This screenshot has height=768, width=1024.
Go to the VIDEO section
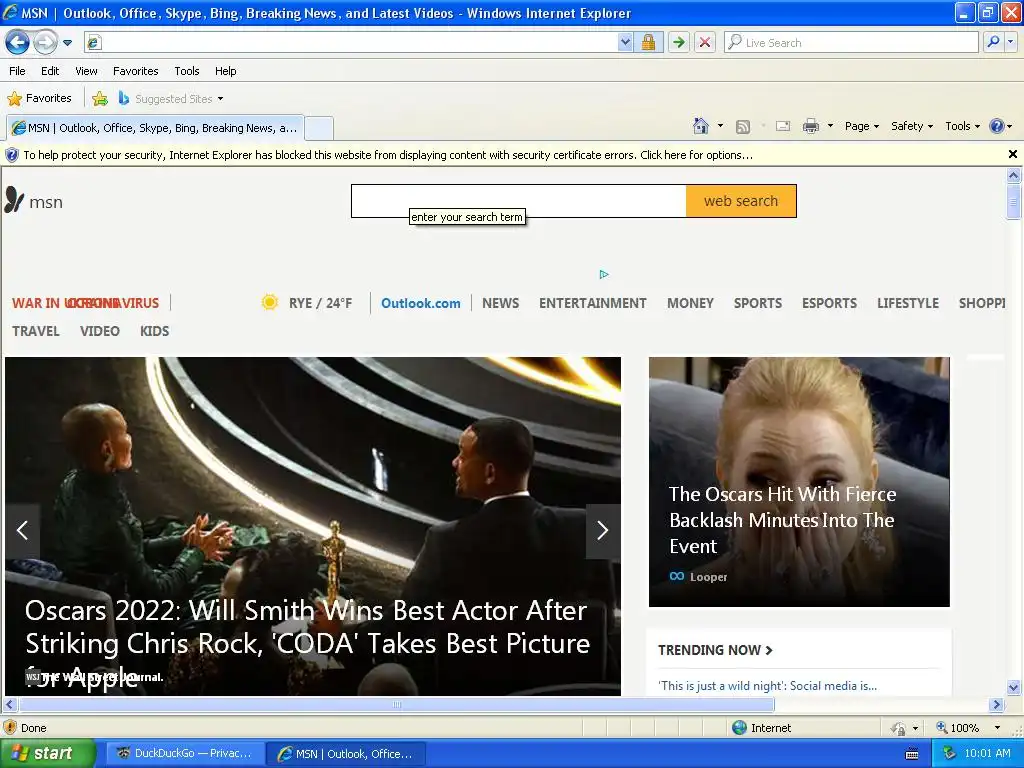tap(99, 331)
